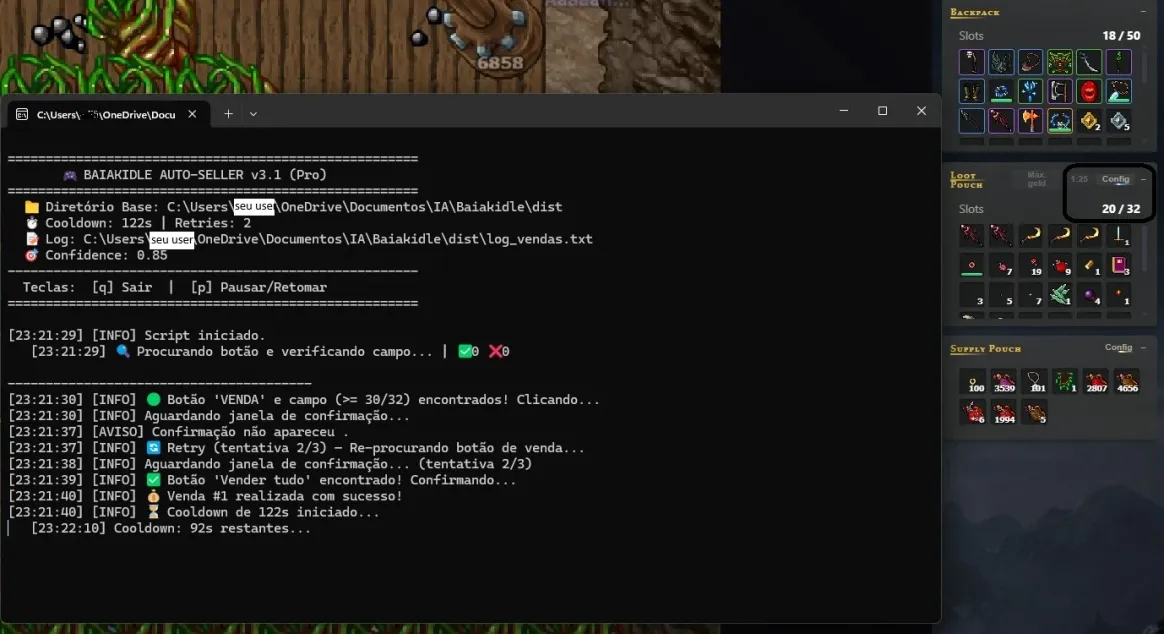Click the 'Script iniciado.' log line

pos(137,336)
